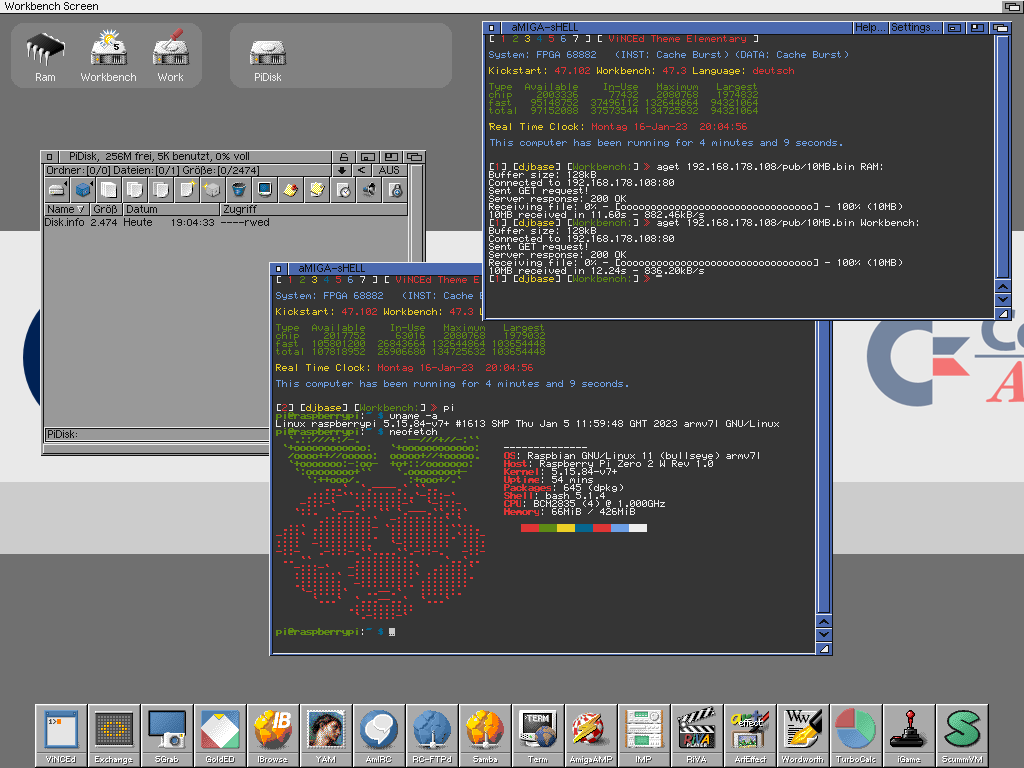
Task: Click the monitor icon in PiDisk toolbar
Action: point(265,190)
